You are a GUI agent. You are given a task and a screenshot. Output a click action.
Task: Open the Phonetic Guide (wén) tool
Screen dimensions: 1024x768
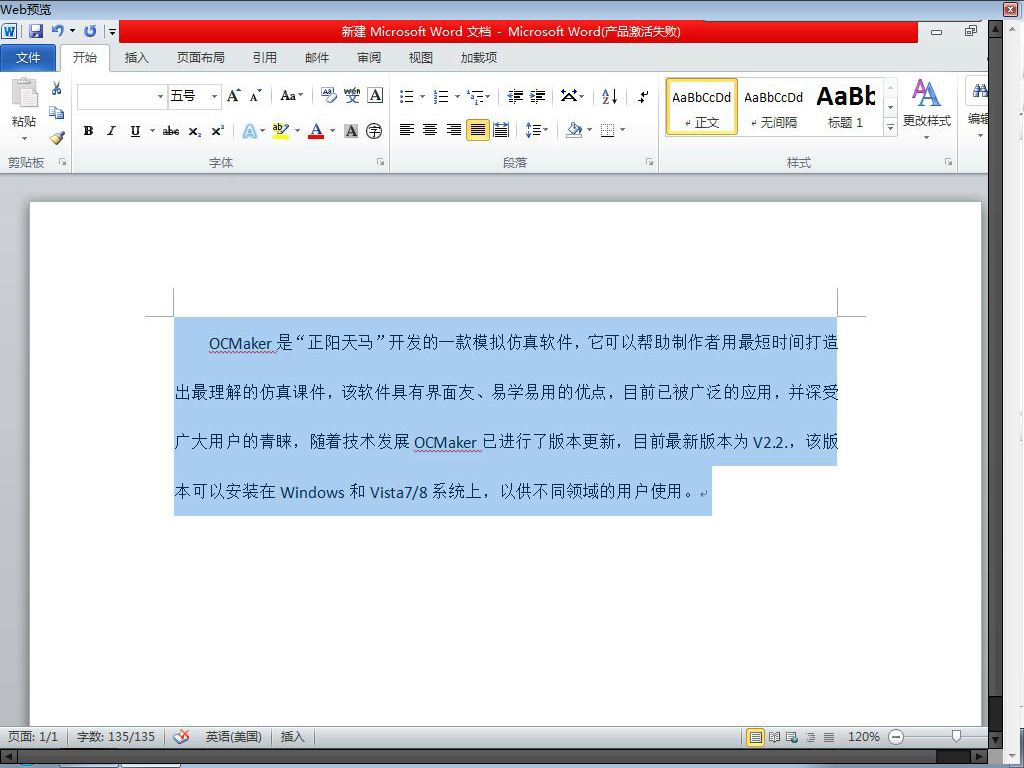tap(352, 96)
